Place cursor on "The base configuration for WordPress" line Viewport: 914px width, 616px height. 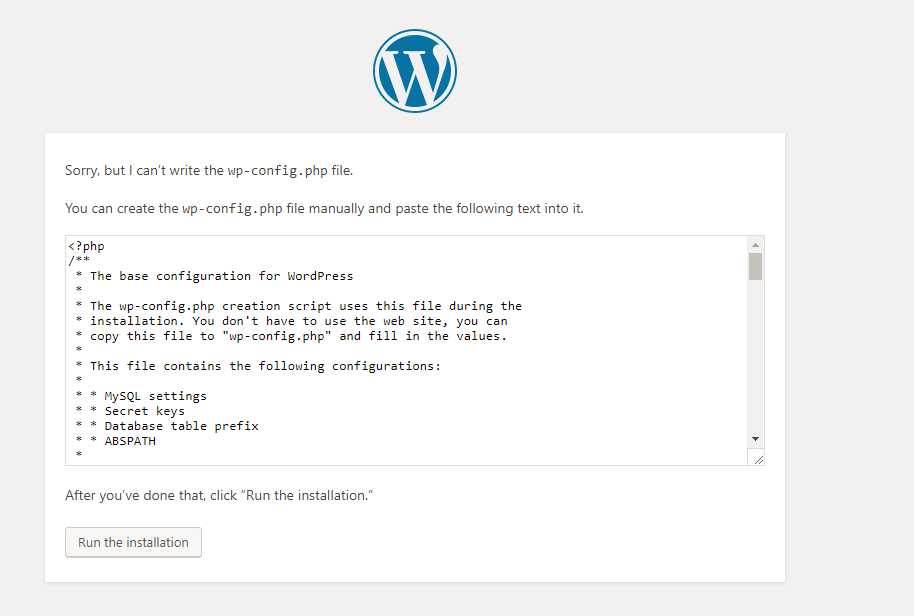222,276
